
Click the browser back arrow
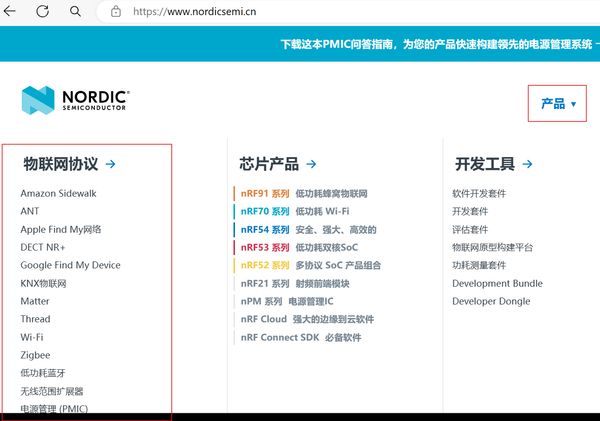[x=10, y=11]
